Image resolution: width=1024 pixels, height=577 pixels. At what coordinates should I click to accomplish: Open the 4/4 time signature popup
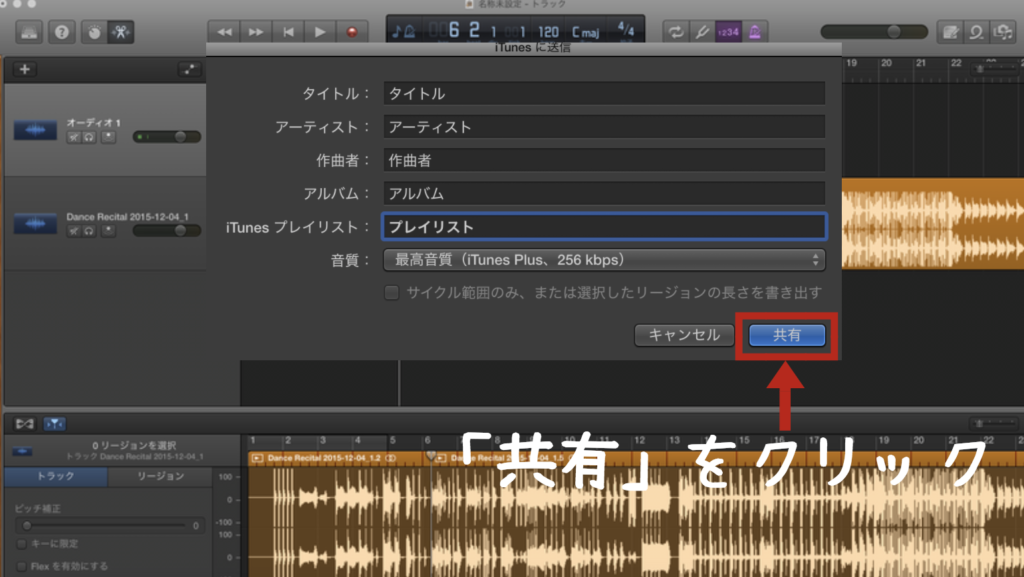point(626,29)
